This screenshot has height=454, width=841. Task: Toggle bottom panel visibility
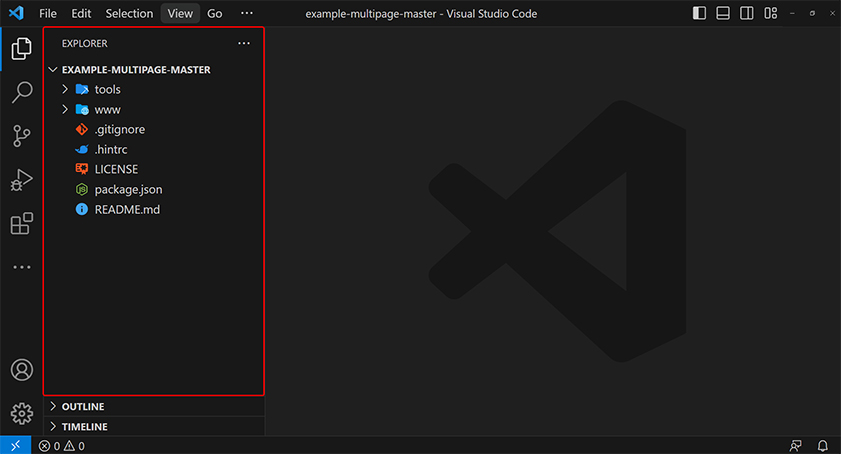point(723,13)
